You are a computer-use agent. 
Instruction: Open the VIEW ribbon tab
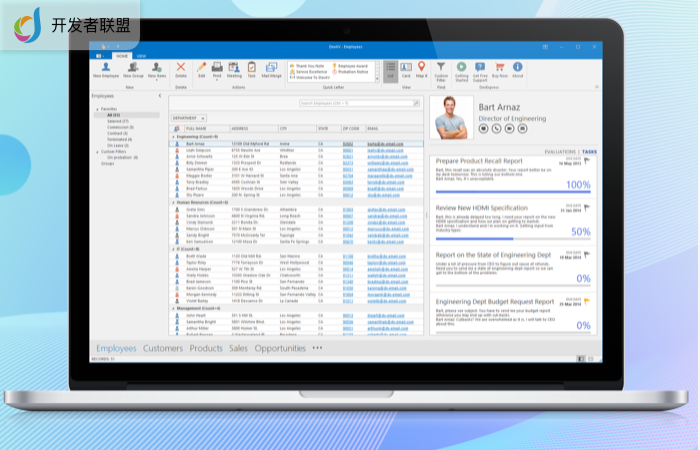coord(142,55)
